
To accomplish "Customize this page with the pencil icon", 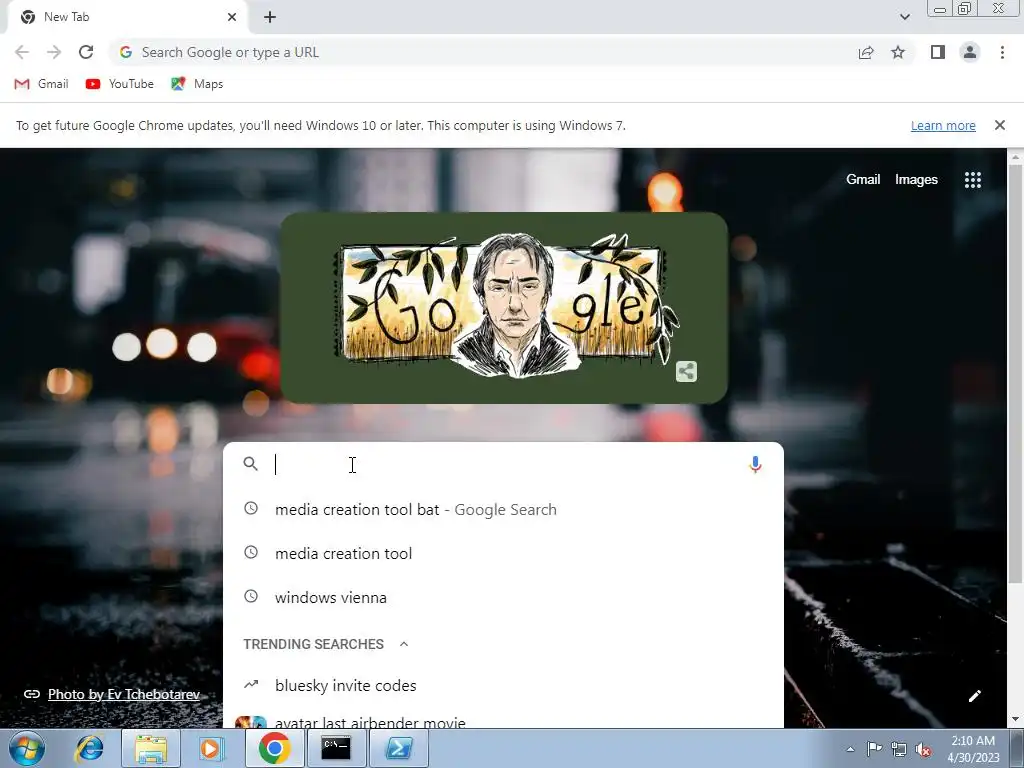I will click(974, 696).
